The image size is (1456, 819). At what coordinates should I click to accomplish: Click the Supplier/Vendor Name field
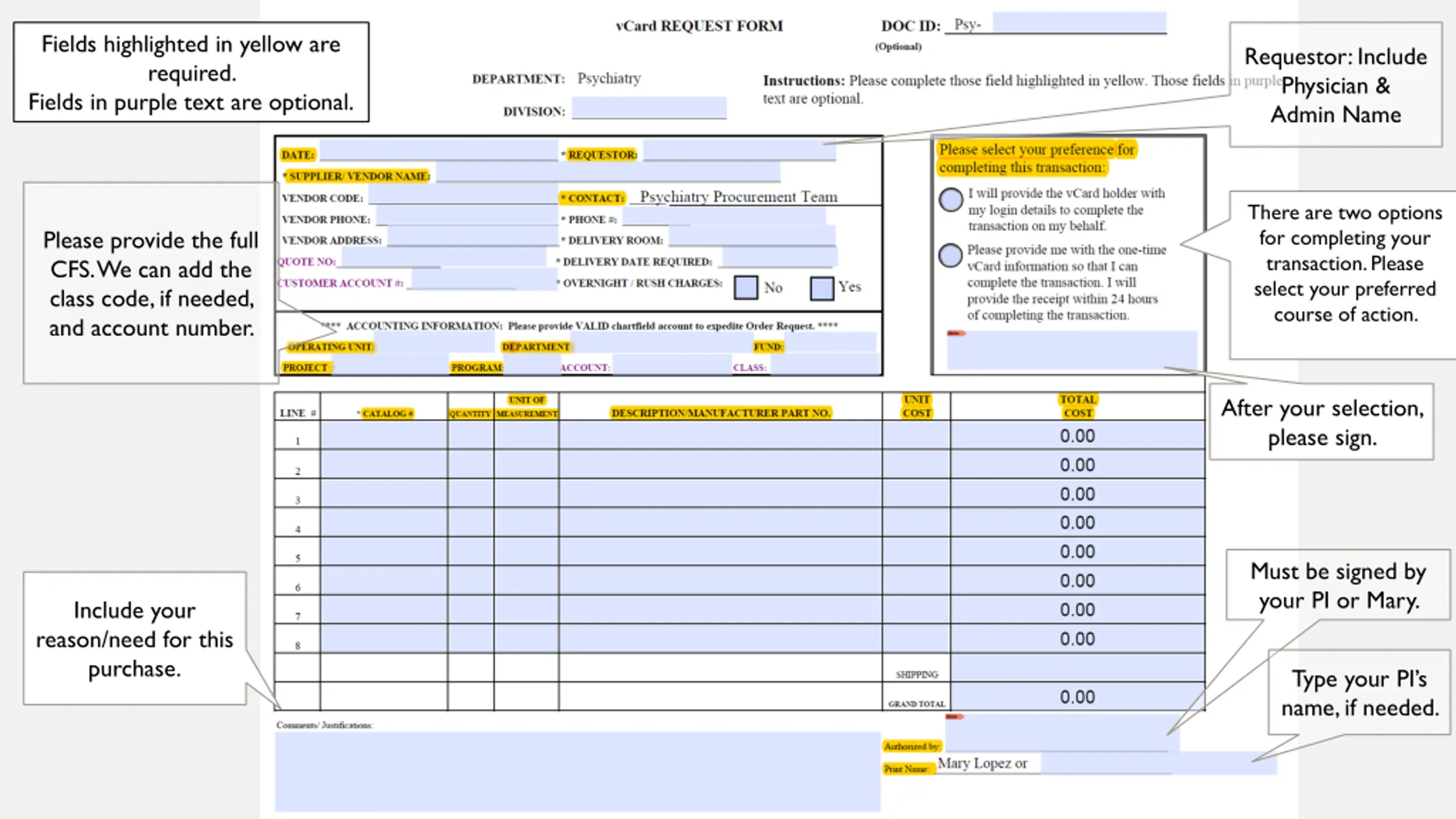click(608, 172)
